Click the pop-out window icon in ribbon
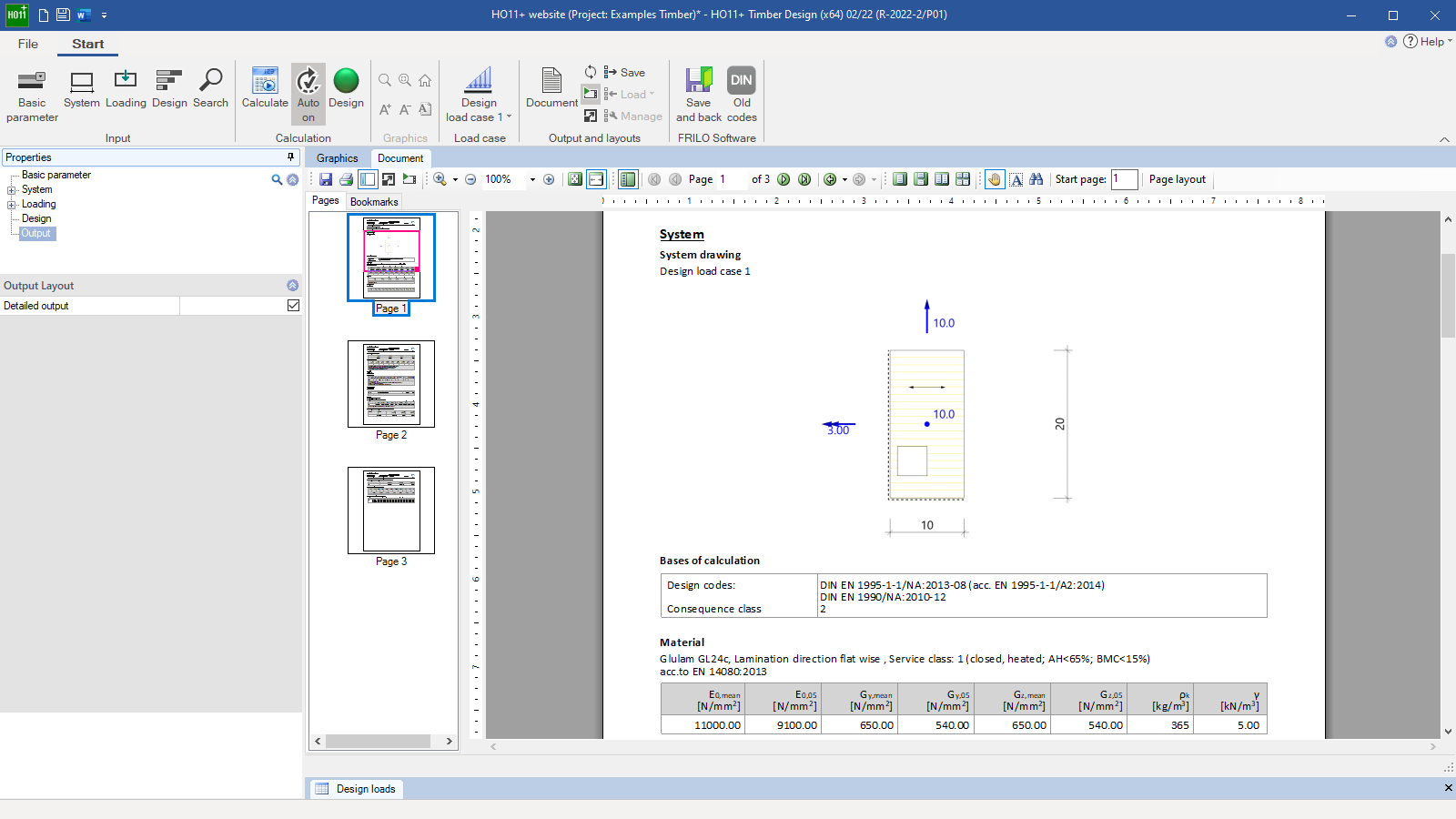The width and height of the screenshot is (1456, 819). [591, 116]
